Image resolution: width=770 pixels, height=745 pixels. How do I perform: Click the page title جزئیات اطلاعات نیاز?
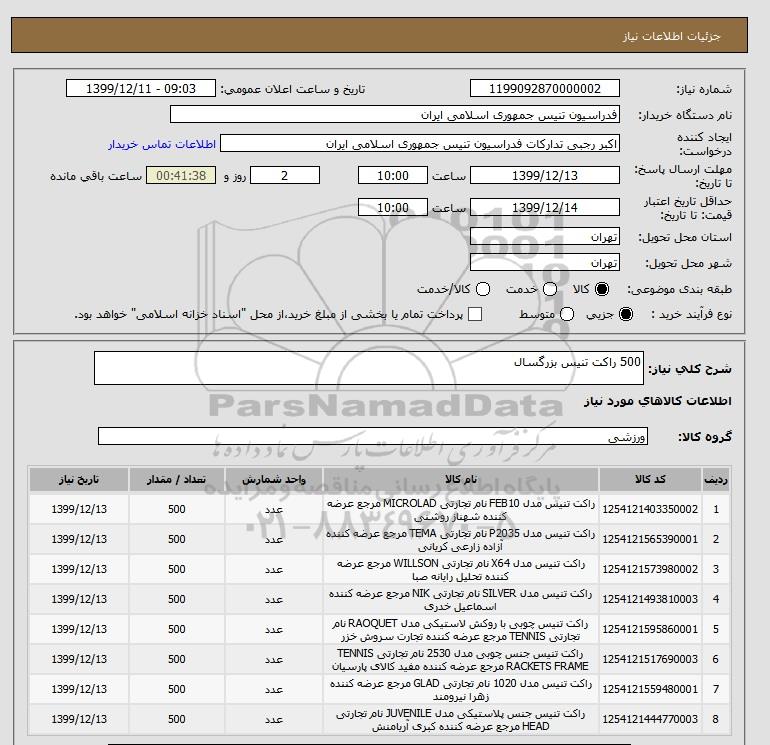coord(671,36)
